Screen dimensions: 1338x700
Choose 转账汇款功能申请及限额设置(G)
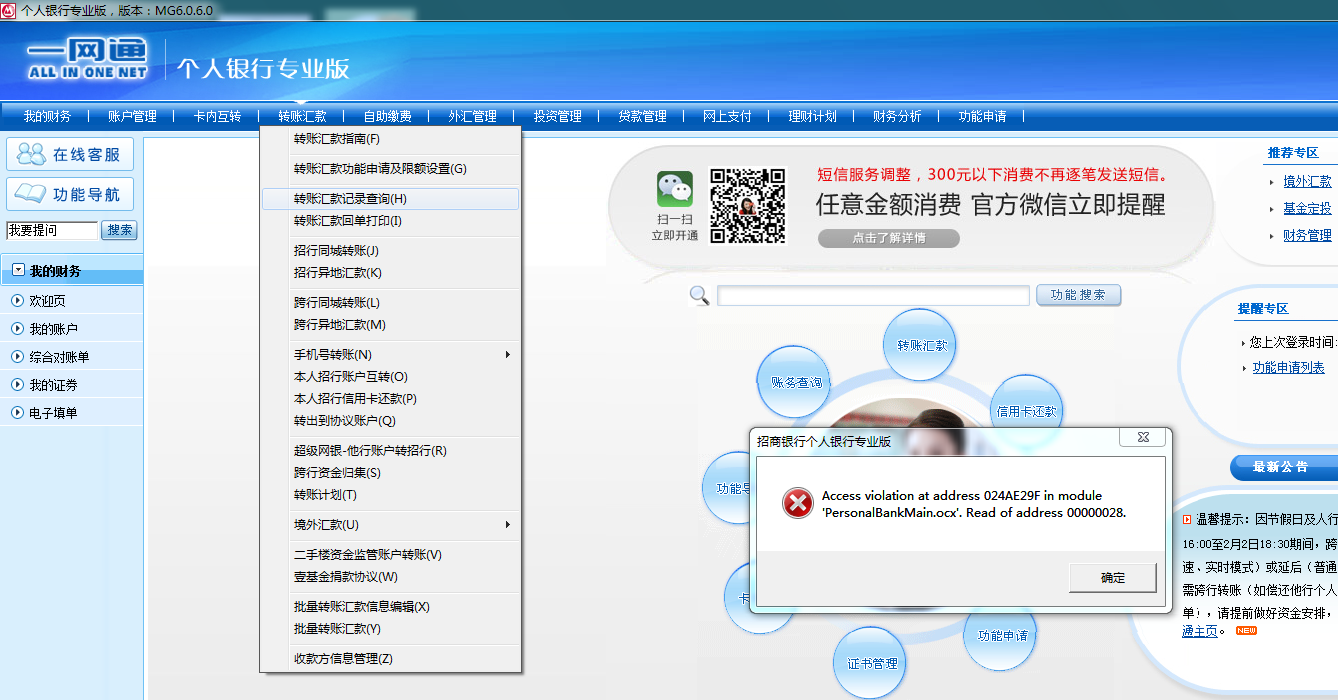tap(390, 169)
